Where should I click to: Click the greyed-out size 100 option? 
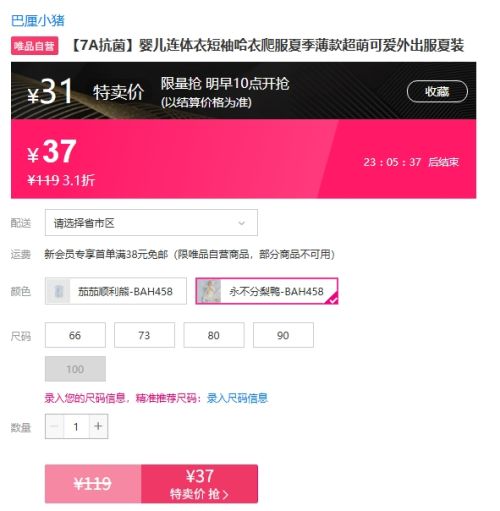[x=75, y=369]
